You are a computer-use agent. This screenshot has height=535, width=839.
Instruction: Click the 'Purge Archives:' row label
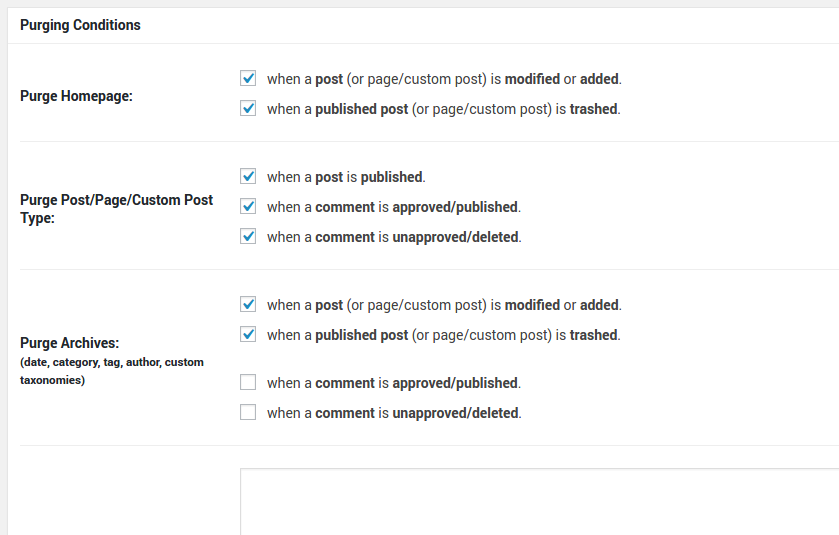pyautogui.click(x=69, y=343)
